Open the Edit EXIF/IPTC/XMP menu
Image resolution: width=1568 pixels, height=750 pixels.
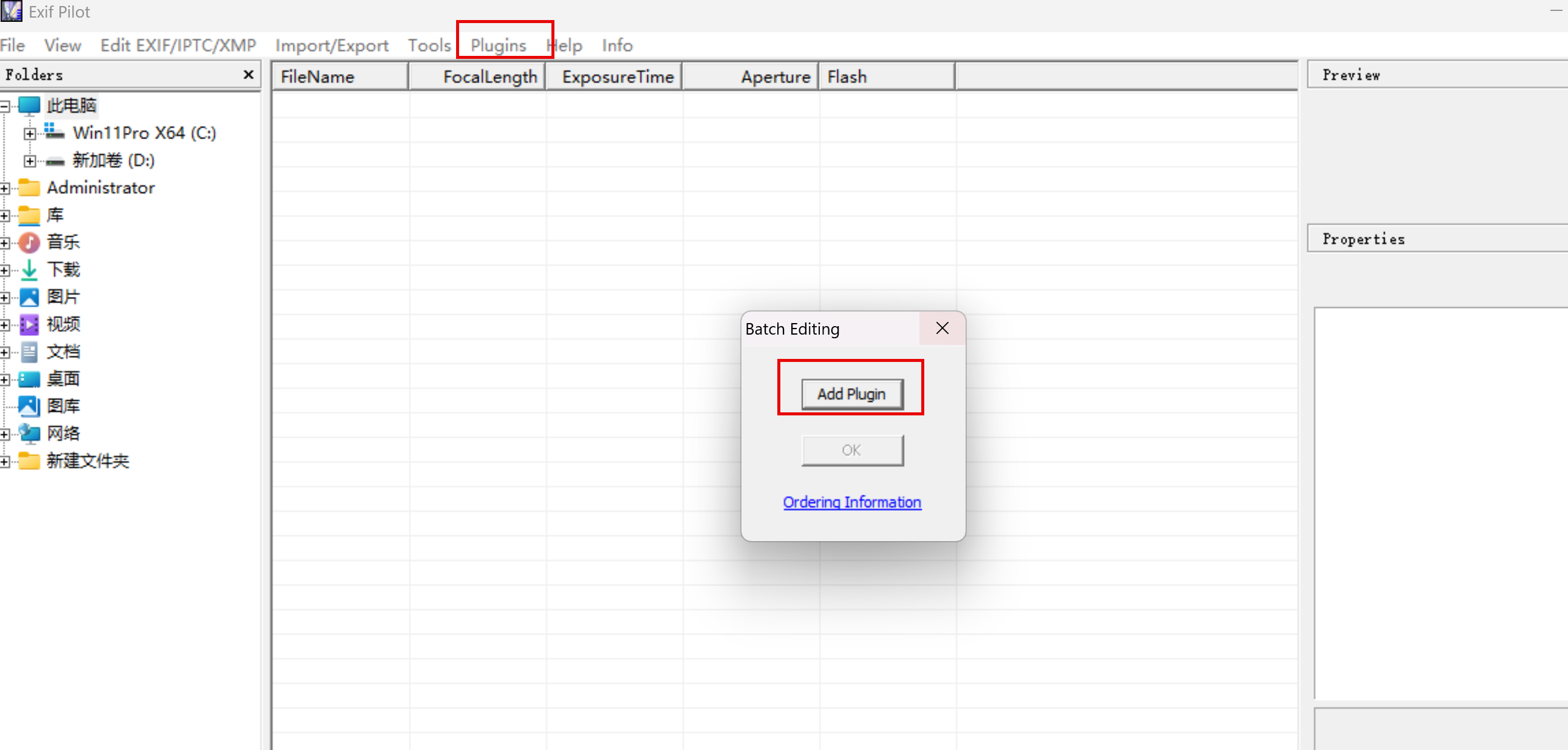click(178, 46)
